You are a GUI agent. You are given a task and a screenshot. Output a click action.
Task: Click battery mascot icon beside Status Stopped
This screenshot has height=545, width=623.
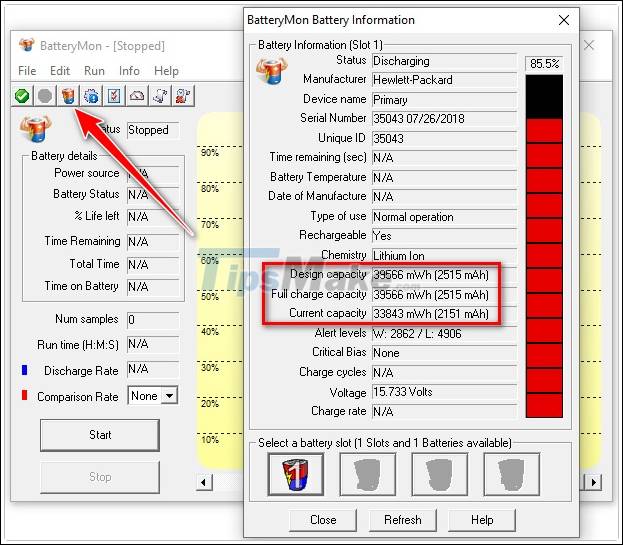(35, 129)
